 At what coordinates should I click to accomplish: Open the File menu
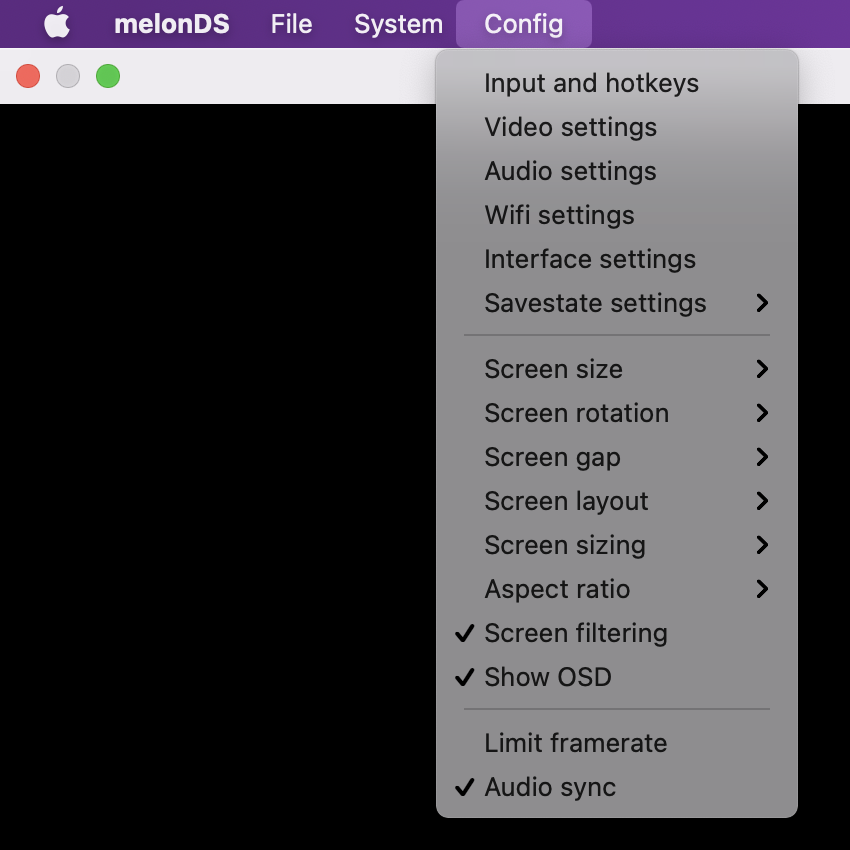[x=290, y=23]
